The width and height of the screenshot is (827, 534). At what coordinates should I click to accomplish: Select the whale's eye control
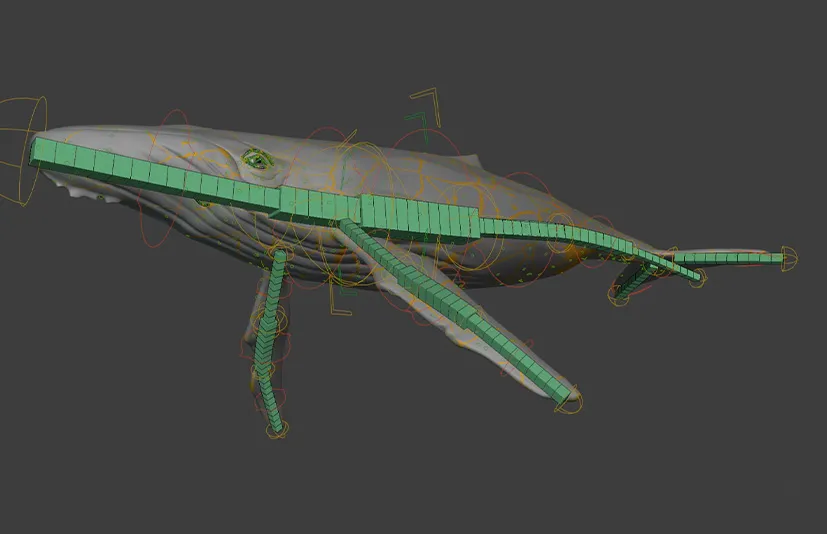(x=257, y=158)
